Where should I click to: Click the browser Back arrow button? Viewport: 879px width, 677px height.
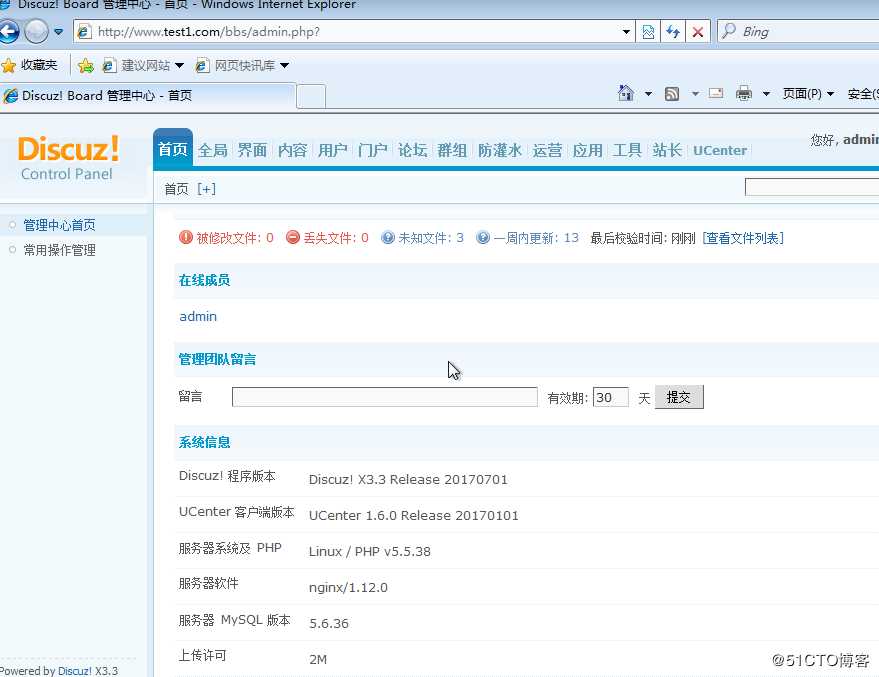pos(8,31)
